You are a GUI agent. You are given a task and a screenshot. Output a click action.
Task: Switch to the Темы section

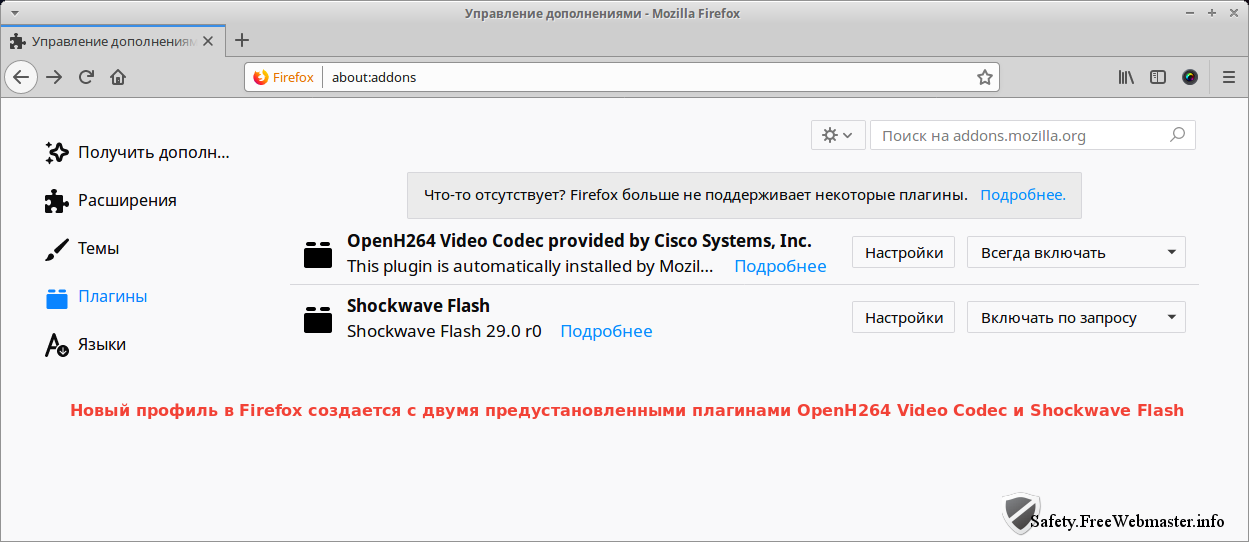click(x=82, y=248)
